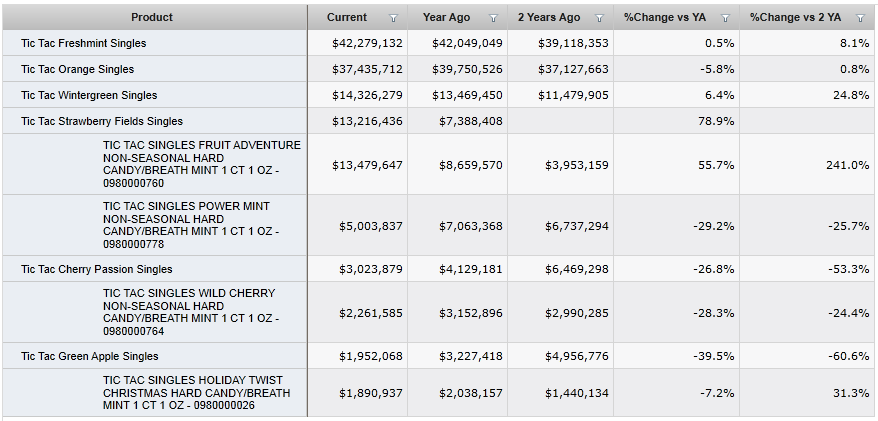Viewport: 878px width, 421px height.
Task: Select the Tic Tac Orange Singles row
Action: click(77, 69)
